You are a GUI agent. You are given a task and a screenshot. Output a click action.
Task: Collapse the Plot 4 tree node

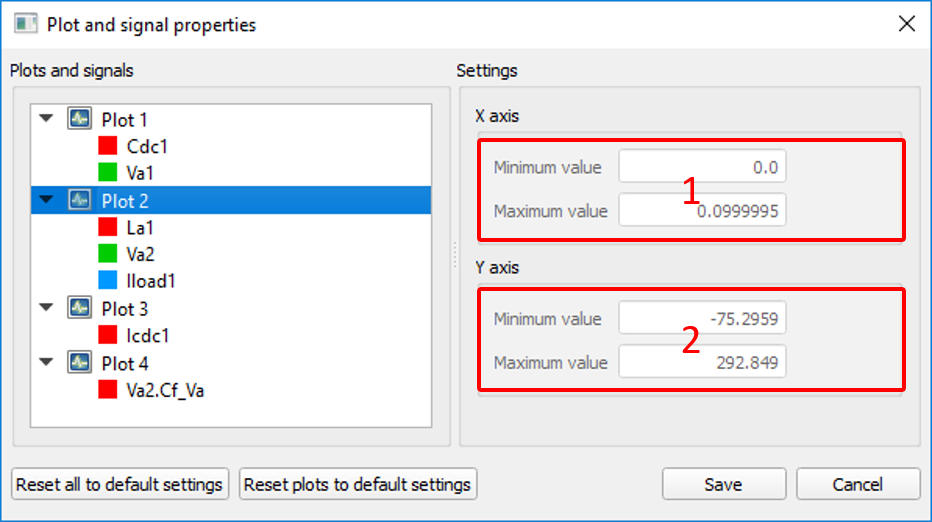(x=46, y=361)
